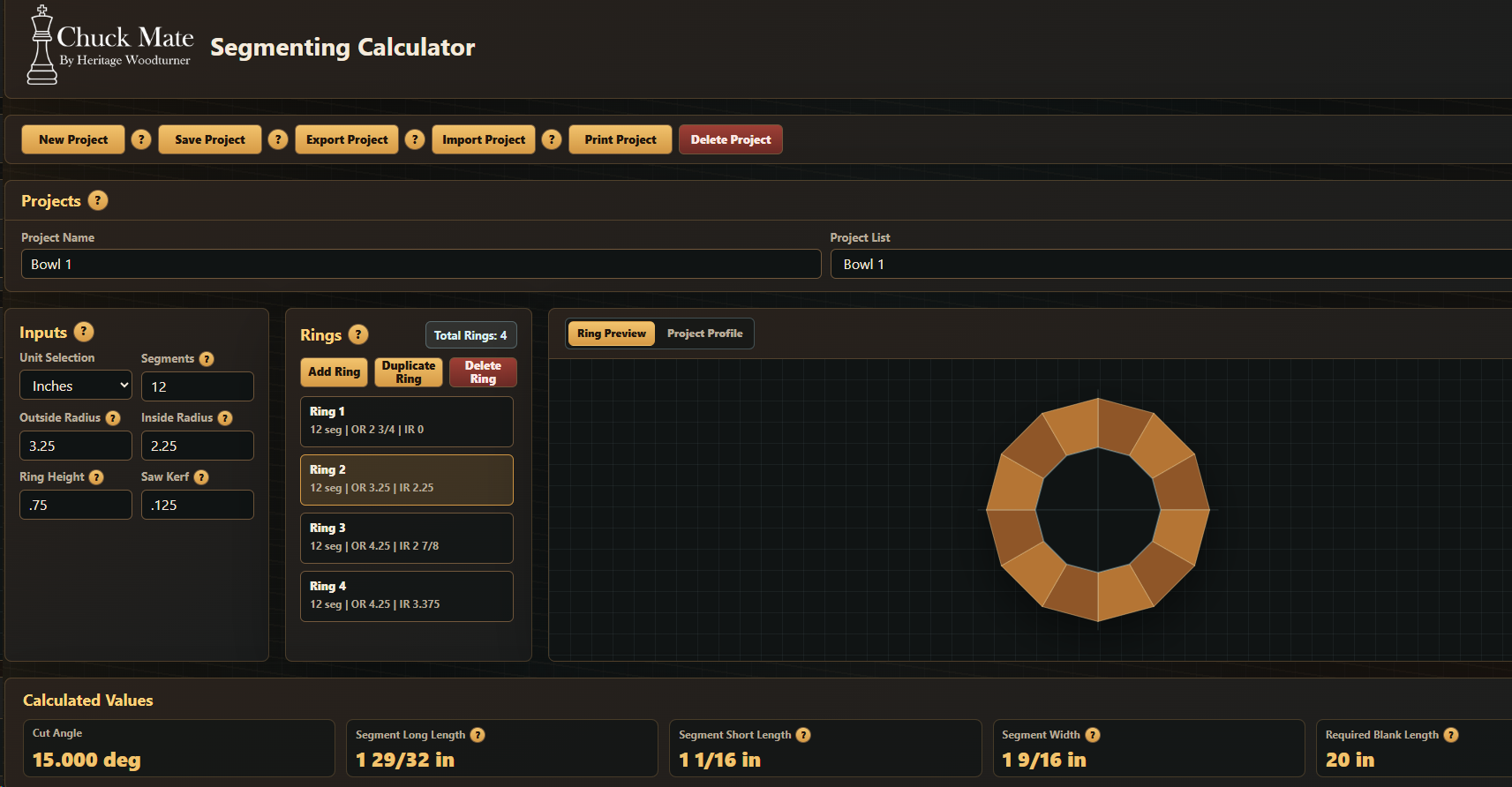Click Import Project button
Screen dimensions: 1512x787
484,139
